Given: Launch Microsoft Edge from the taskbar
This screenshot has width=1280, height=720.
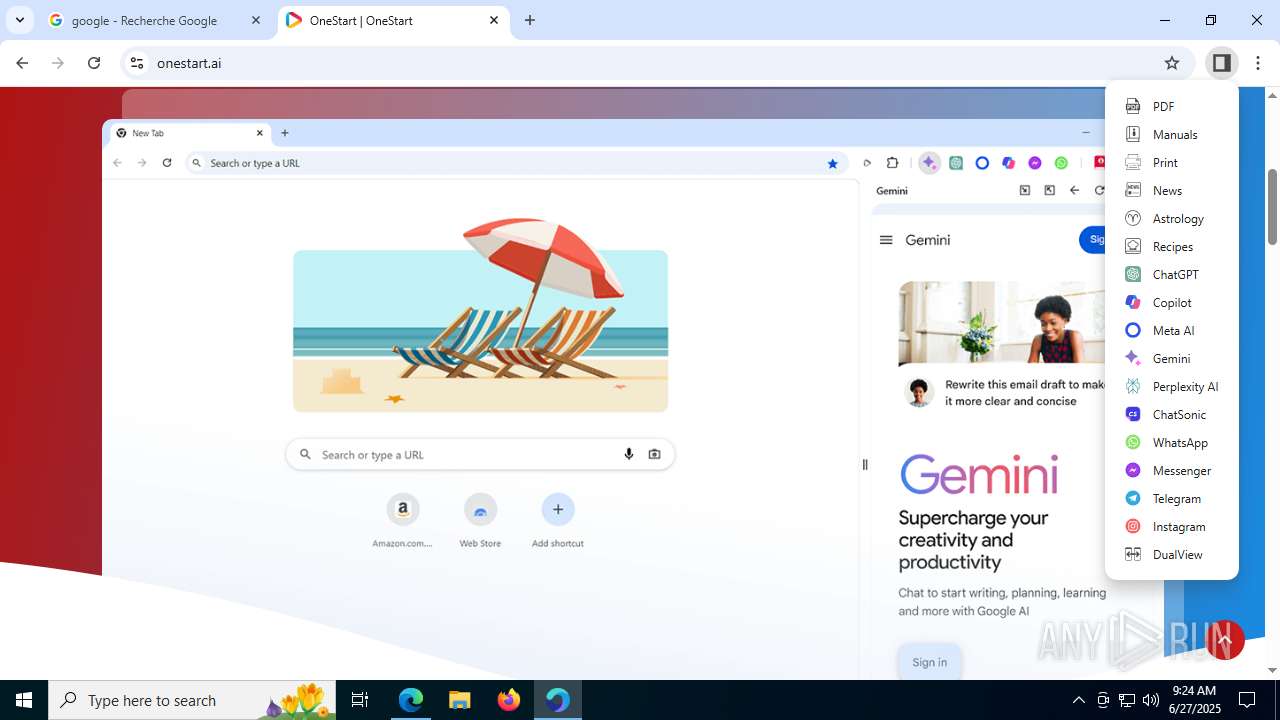Looking at the screenshot, I should [411, 700].
